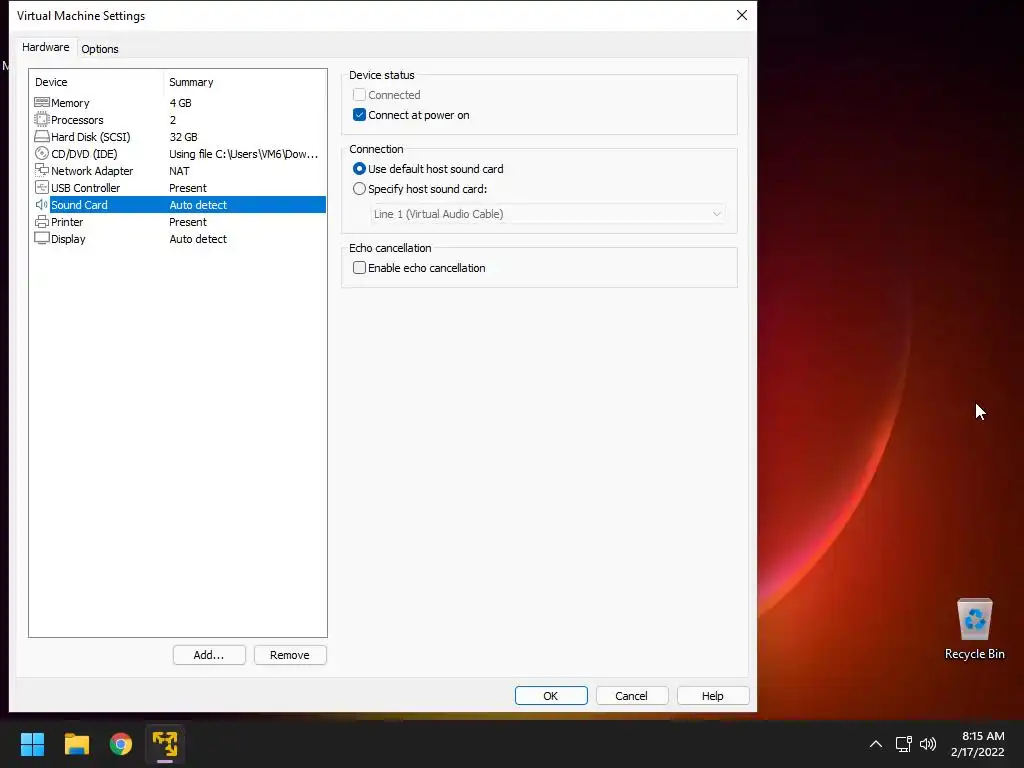Click the clock showing 8:15 AM
The width and height of the screenshot is (1024, 768).
click(983, 736)
